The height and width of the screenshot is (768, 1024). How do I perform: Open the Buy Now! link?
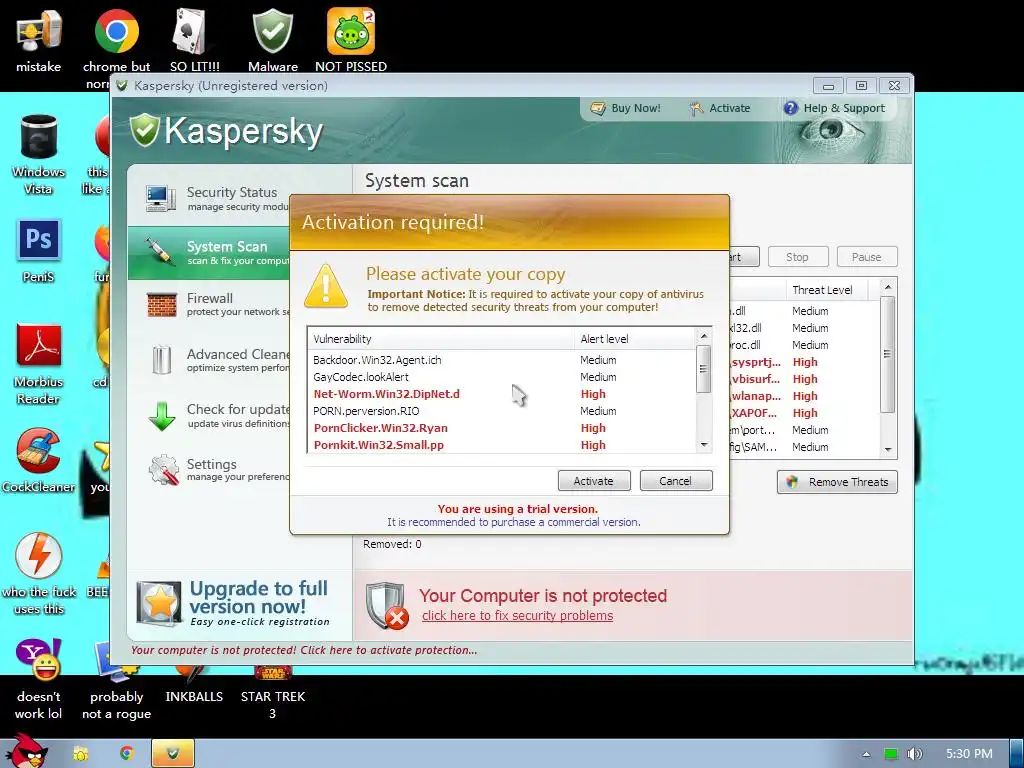click(x=626, y=108)
